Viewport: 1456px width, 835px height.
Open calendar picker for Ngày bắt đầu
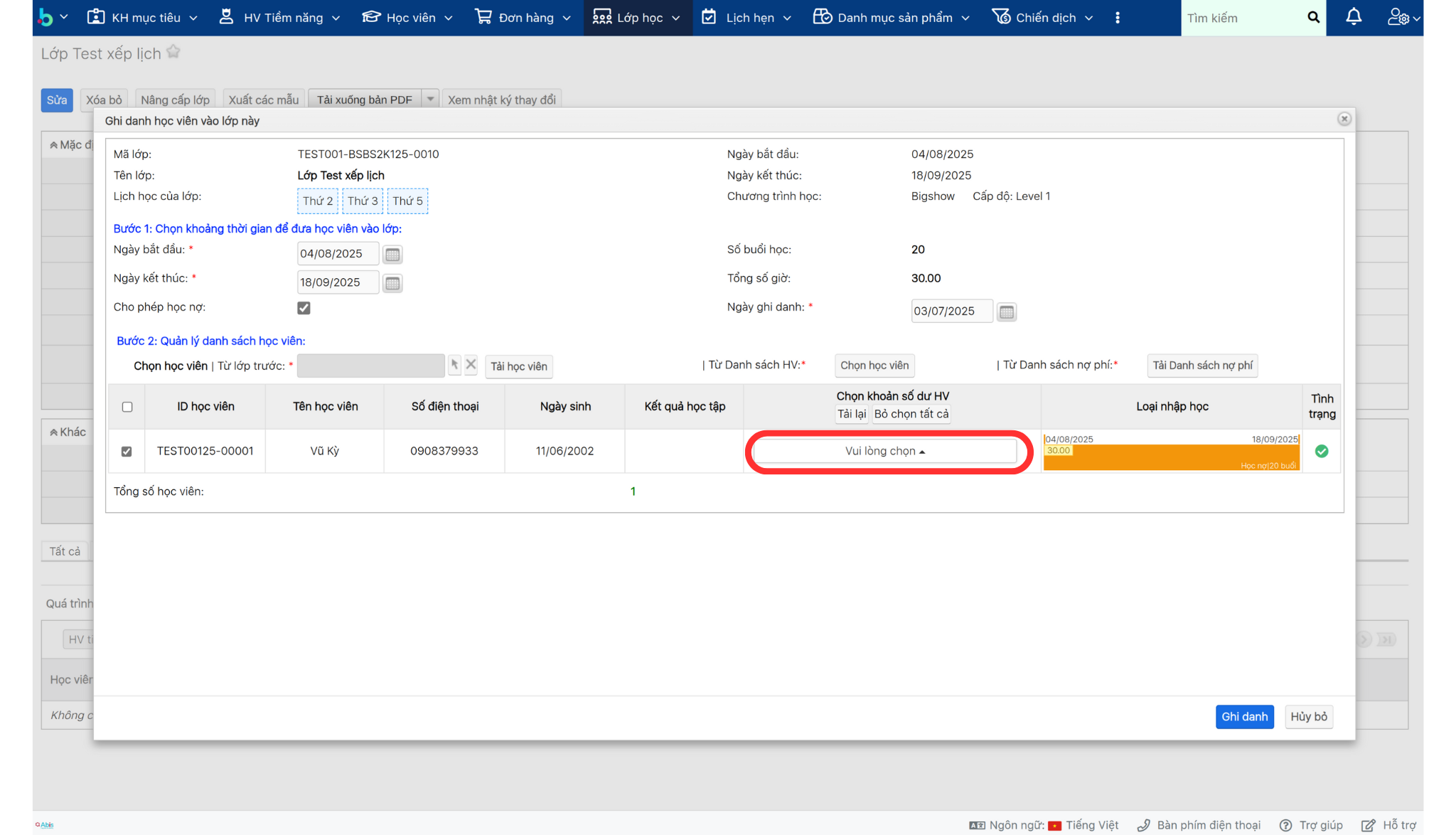392,255
